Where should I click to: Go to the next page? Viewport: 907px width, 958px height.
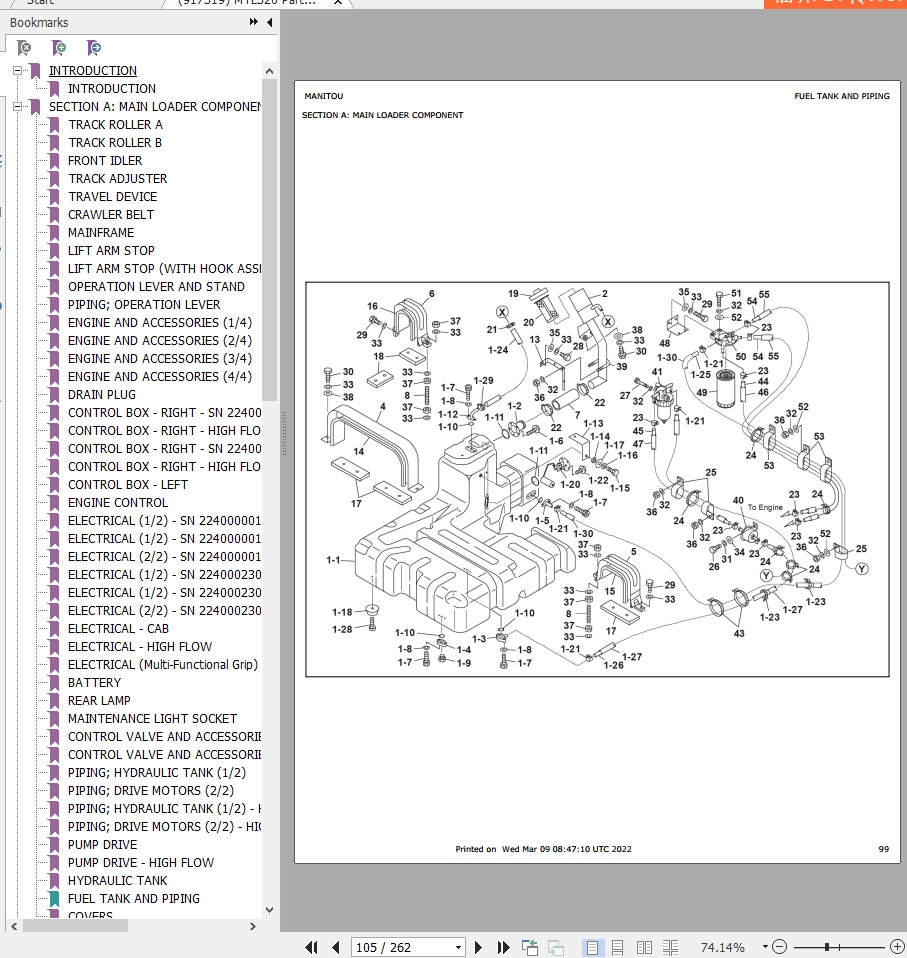click(x=479, y=947)
